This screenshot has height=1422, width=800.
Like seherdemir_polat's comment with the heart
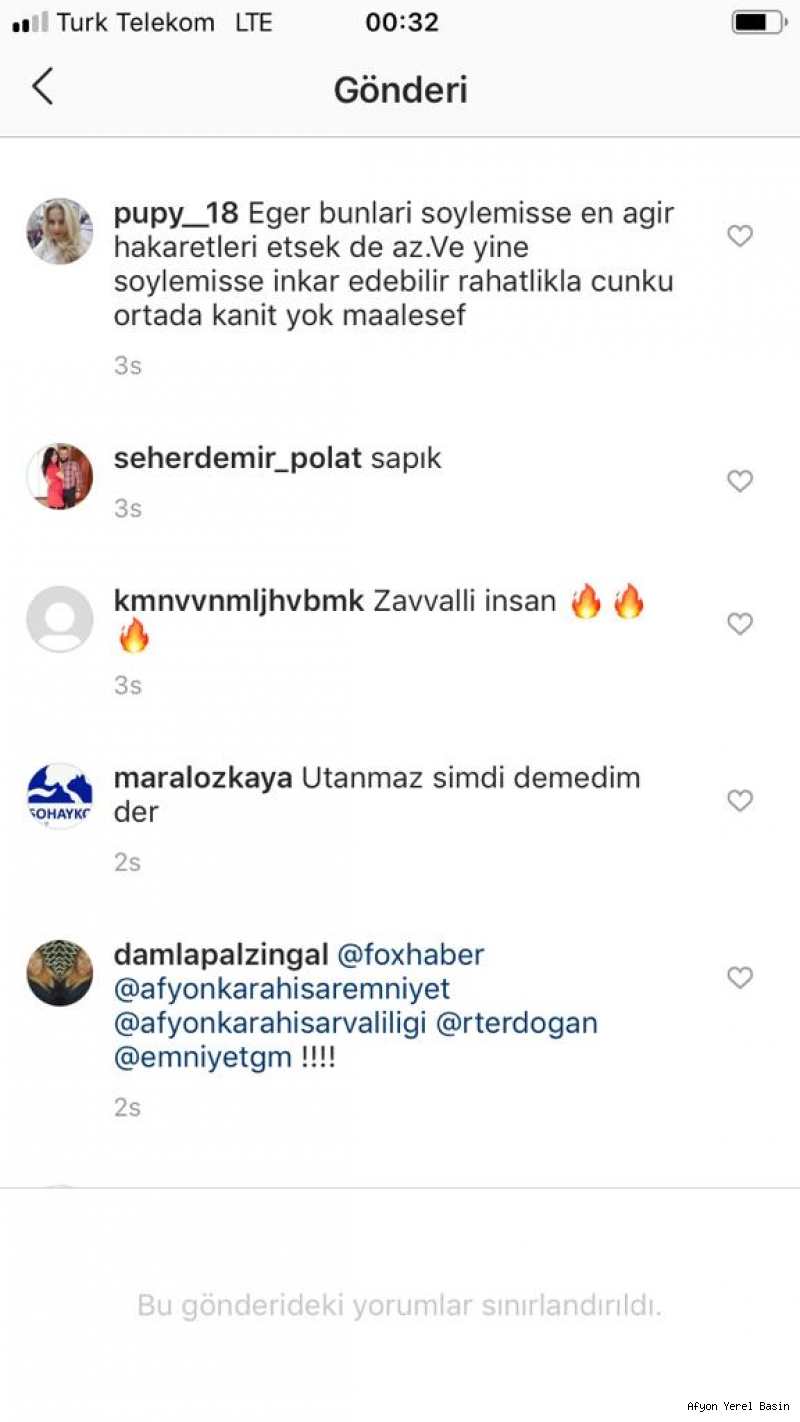739,481
